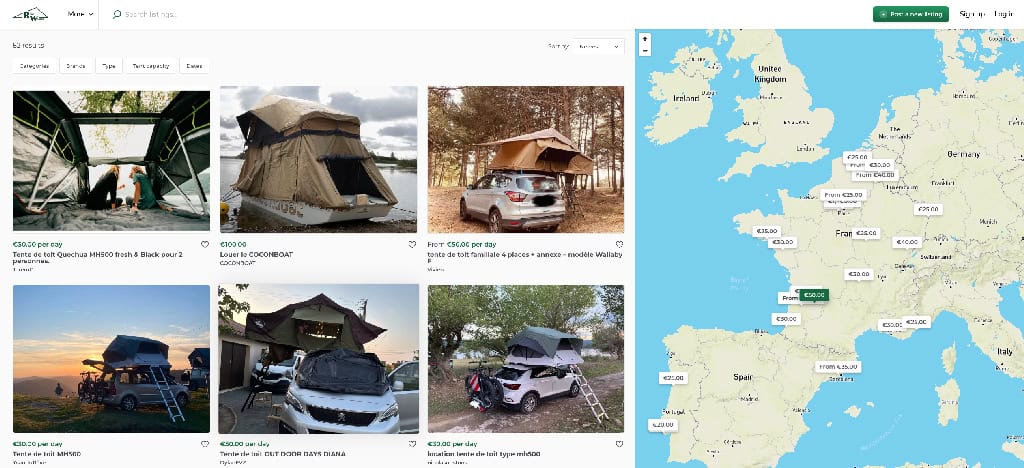Open photo of two women inside tent

point(111,161)
